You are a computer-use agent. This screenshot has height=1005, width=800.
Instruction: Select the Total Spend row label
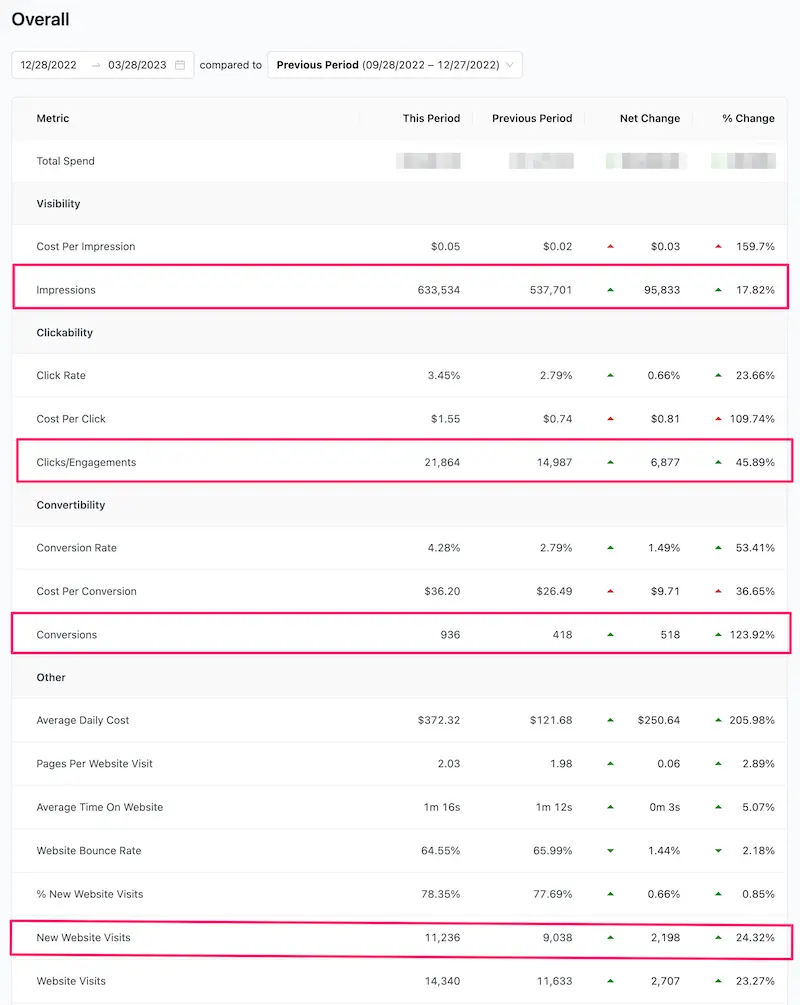tap(65, 161)
